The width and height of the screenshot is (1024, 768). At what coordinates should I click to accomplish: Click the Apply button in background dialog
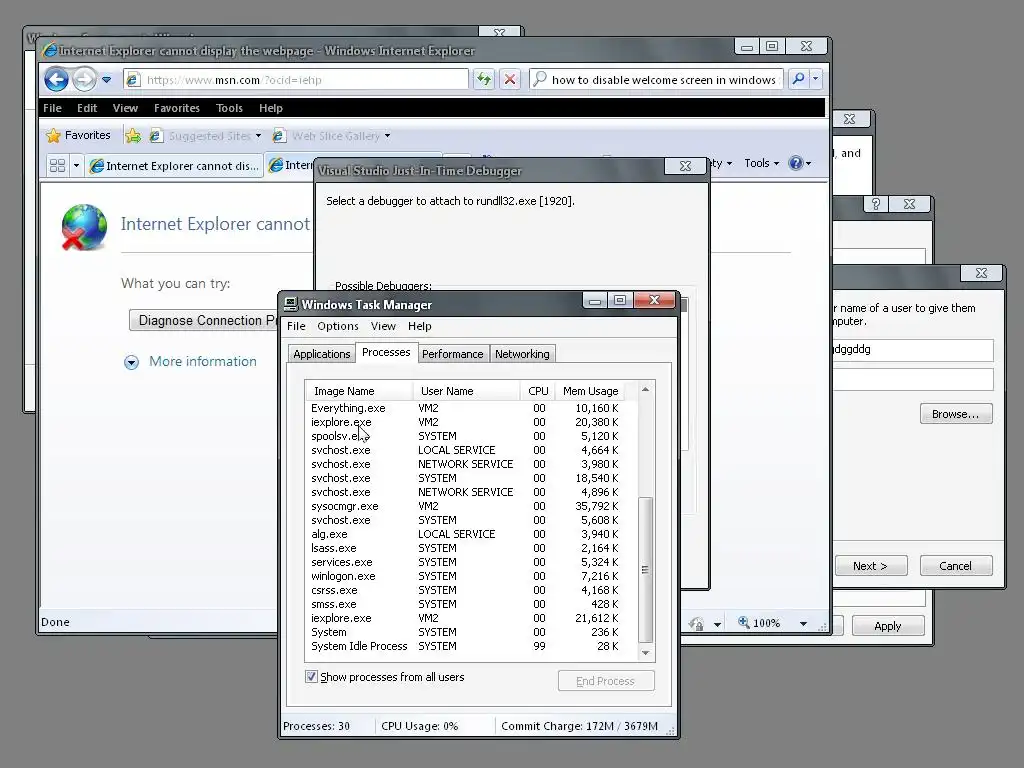point(888,626)
